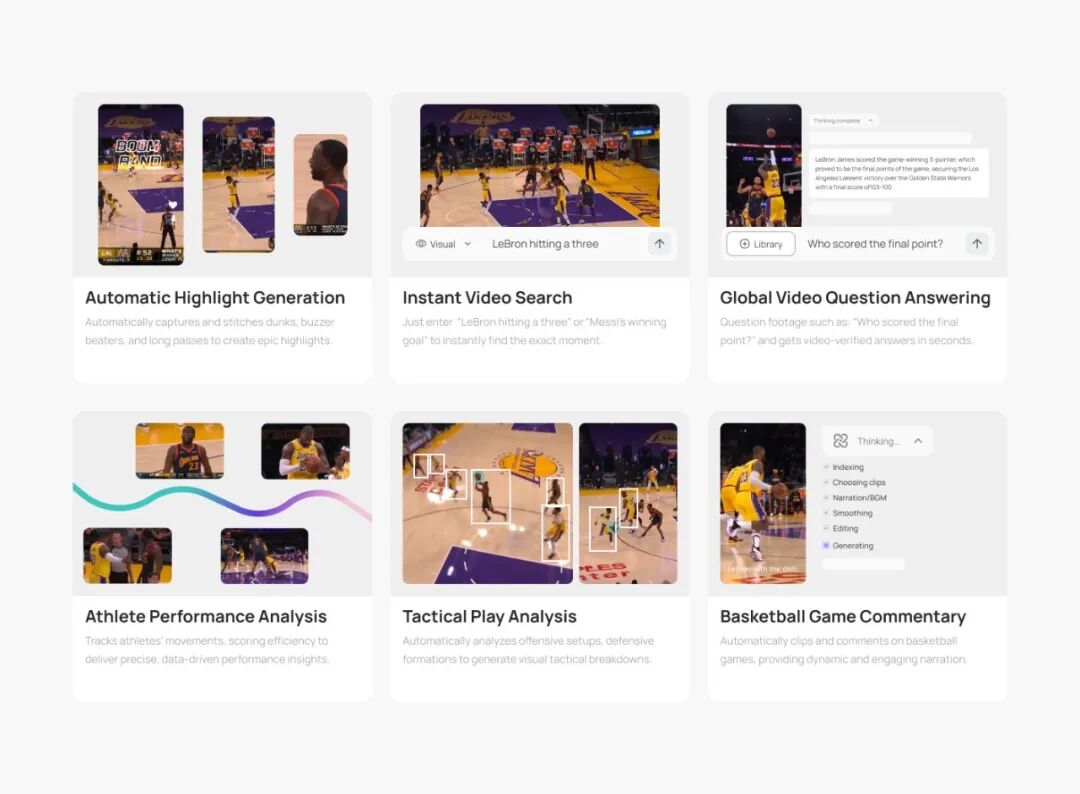The width and height of the screenshot is (1080, 794).
Task: Click the Automatically clips and comments description
Action: (843, 650)
